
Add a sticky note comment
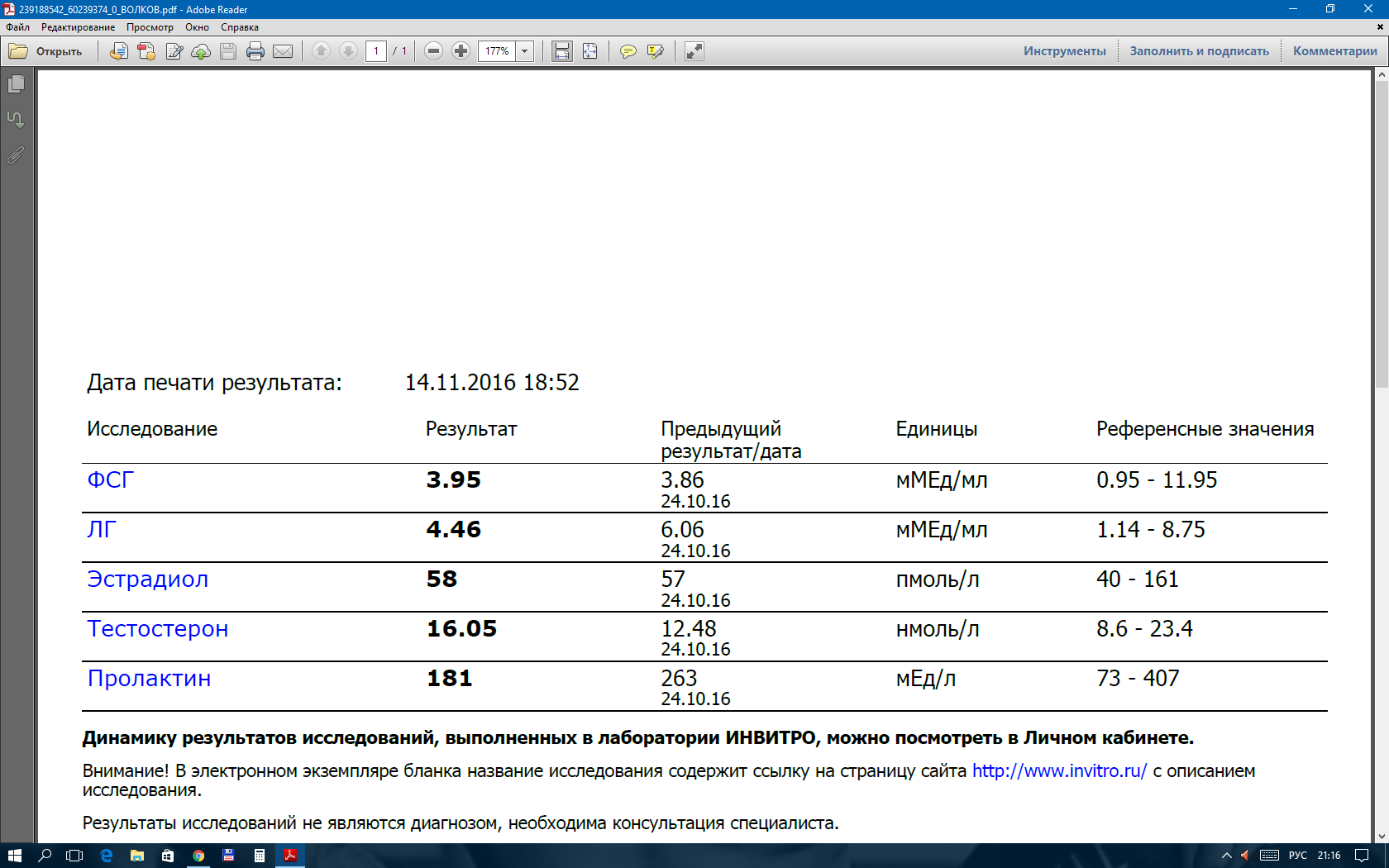[x=628, y=51]
